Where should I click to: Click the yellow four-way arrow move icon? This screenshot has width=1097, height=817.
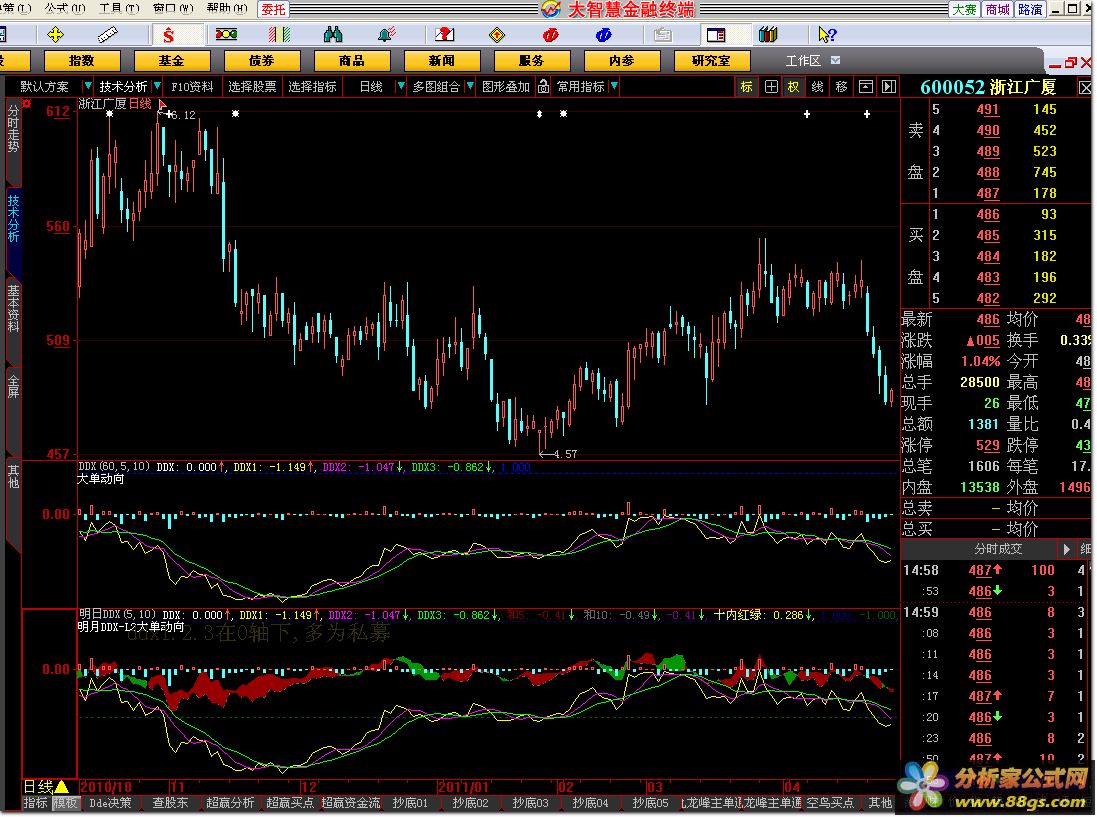pos(55,34)
